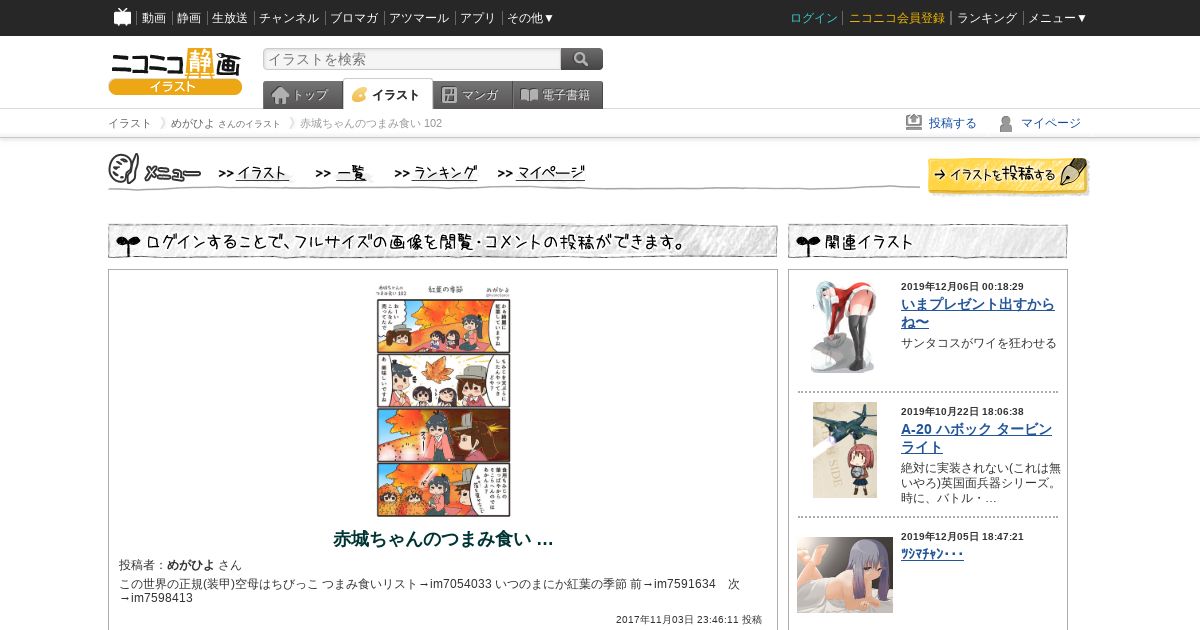Click date 2019年12月05日 18:47:21
The width and height of the screenshot is (1200, 630).
tap(962, 537)
